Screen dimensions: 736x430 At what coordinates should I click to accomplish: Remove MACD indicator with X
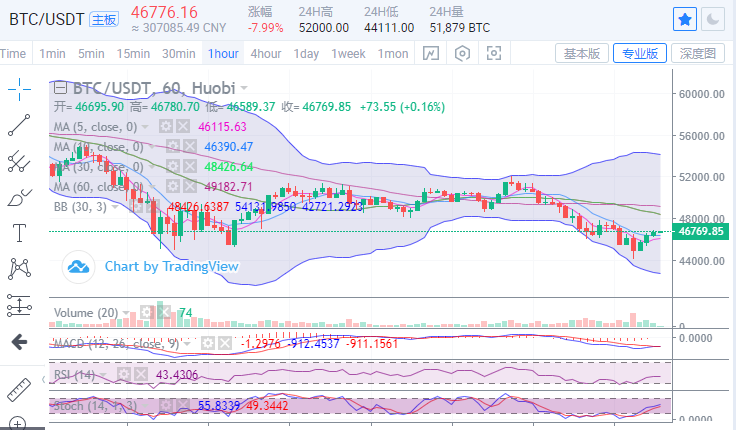(x=225, y=344)
